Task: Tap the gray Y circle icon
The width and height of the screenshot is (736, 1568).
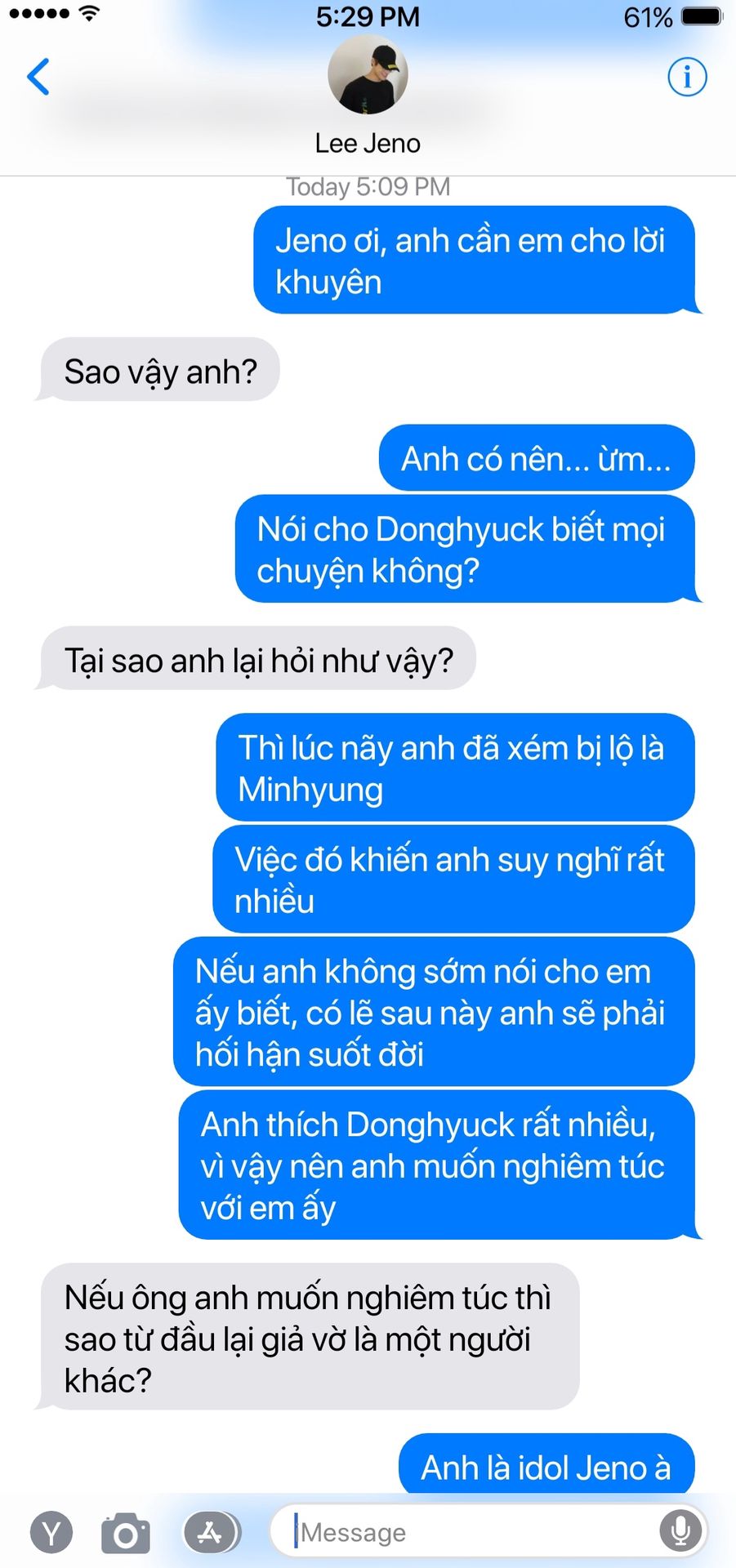Action: tap(51, 1533)
